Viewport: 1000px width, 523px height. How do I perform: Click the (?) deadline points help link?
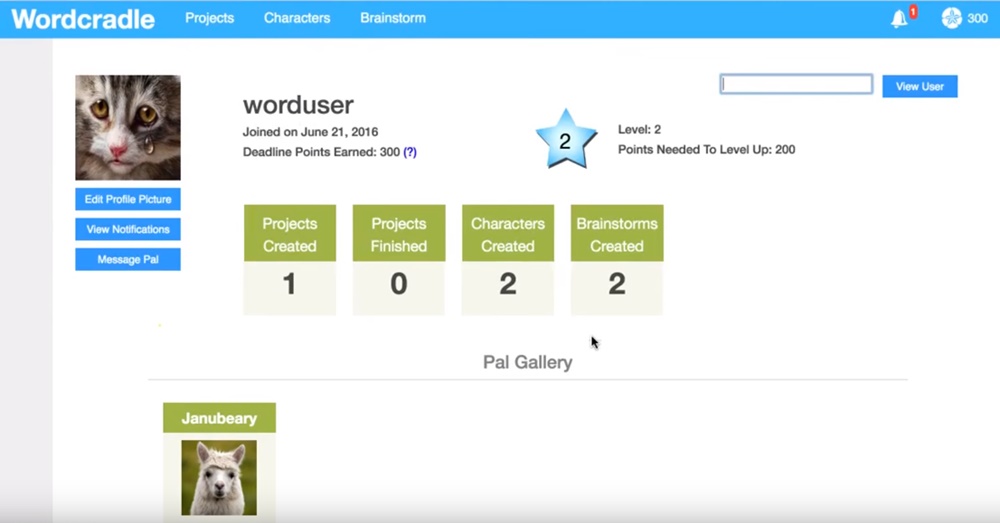(x=410, y=152)
